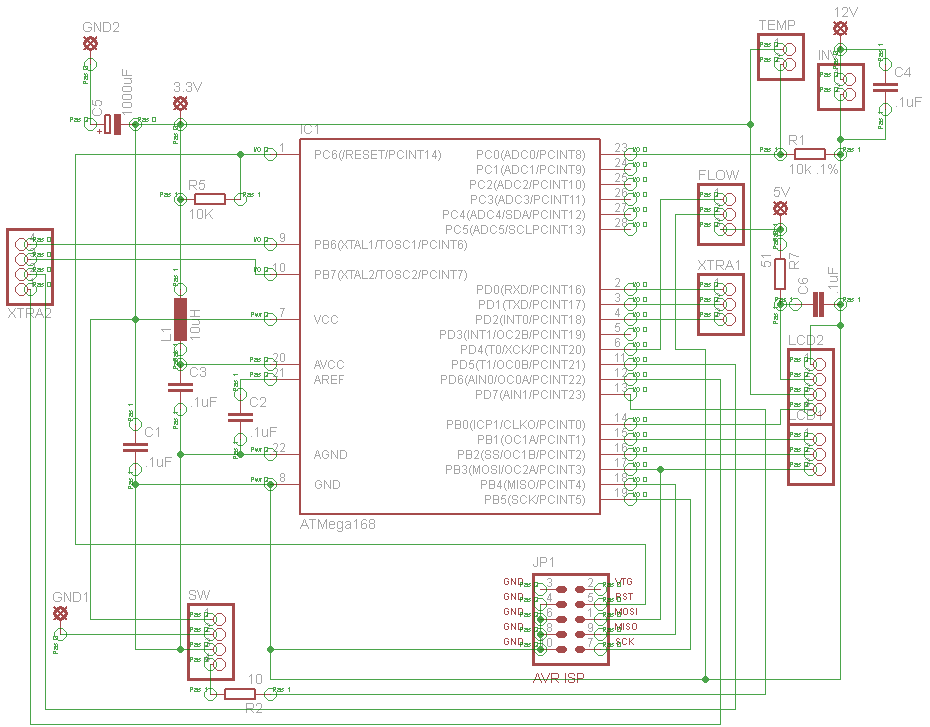The image size is (930, 727).
Task: Click the TEMP connector box
Action: pyautogui.click(x=781, y=57)
